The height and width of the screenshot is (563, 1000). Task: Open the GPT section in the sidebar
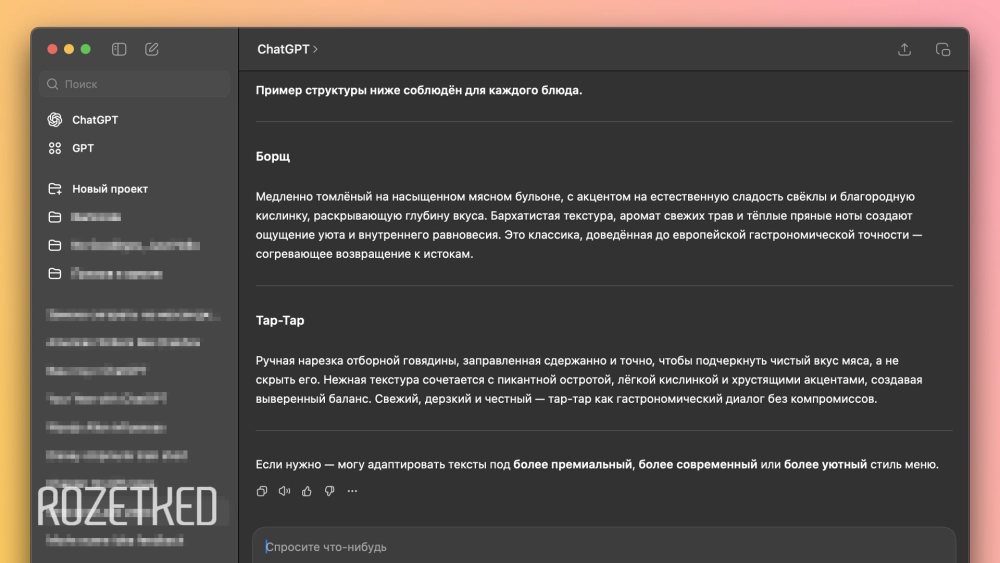tap(82, 148)
